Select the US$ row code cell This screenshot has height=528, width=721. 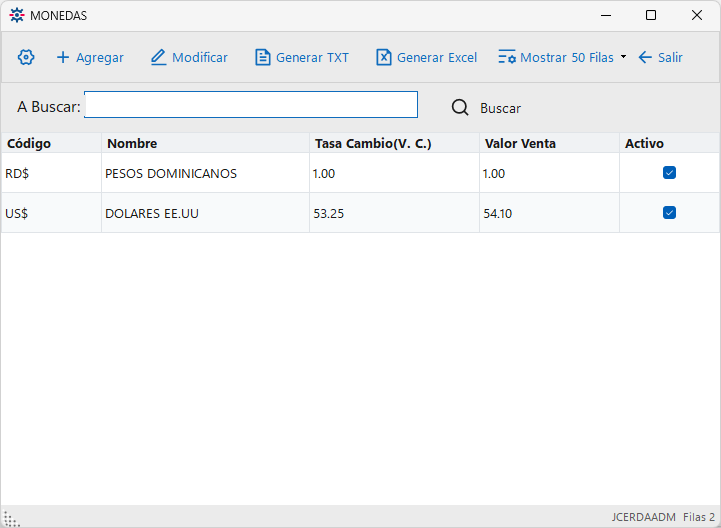51,213
